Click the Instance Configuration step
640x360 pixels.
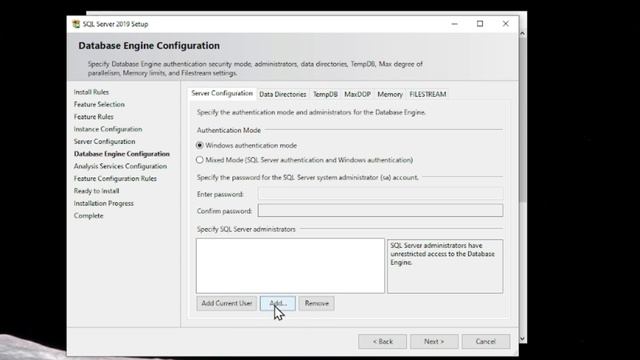(108, 129)
